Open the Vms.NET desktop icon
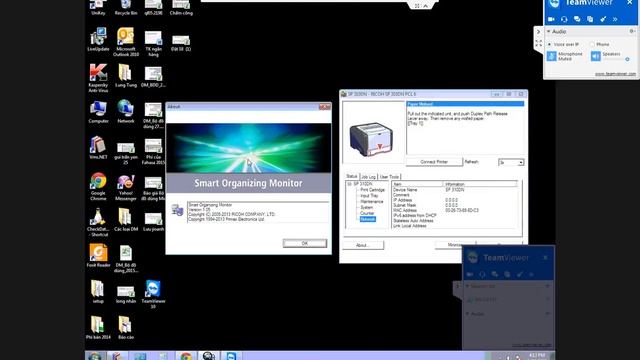 coord(98,147)
